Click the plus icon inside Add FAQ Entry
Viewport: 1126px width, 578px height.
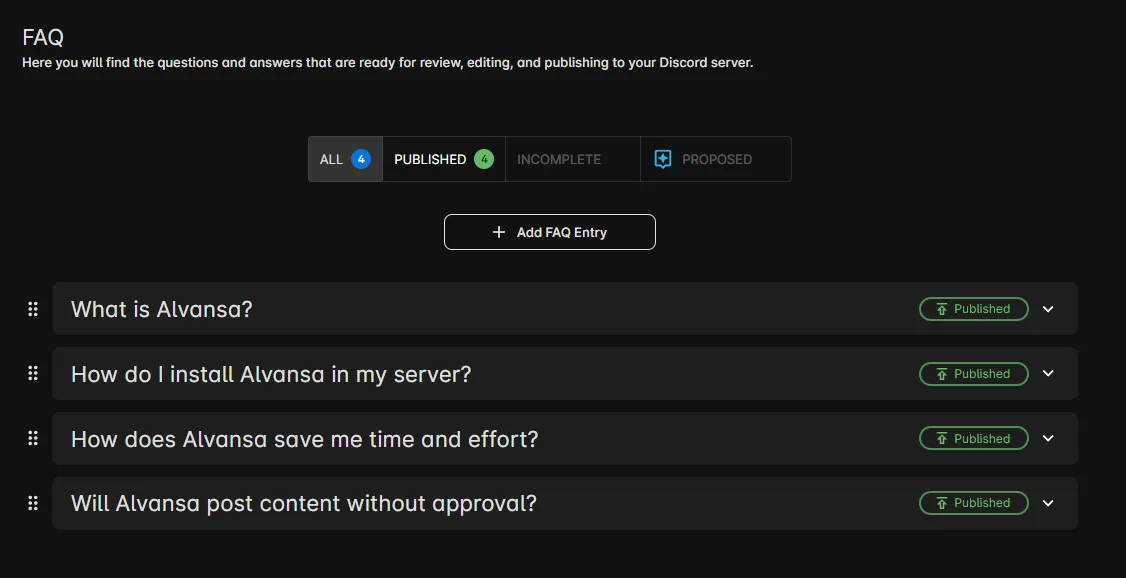coord(498,231)
